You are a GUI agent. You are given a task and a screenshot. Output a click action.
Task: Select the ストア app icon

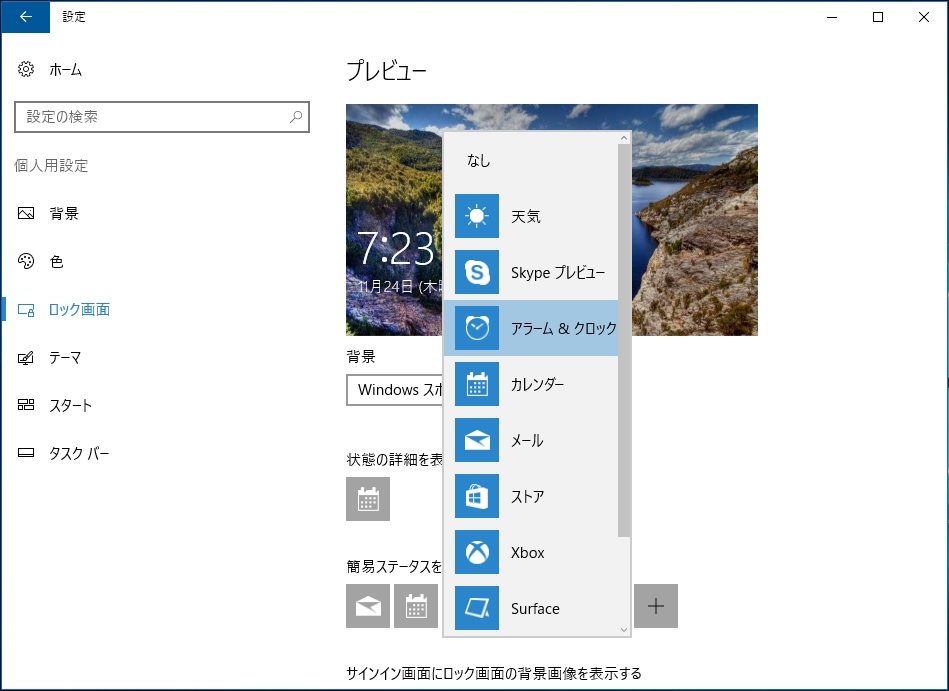(476, 496)
